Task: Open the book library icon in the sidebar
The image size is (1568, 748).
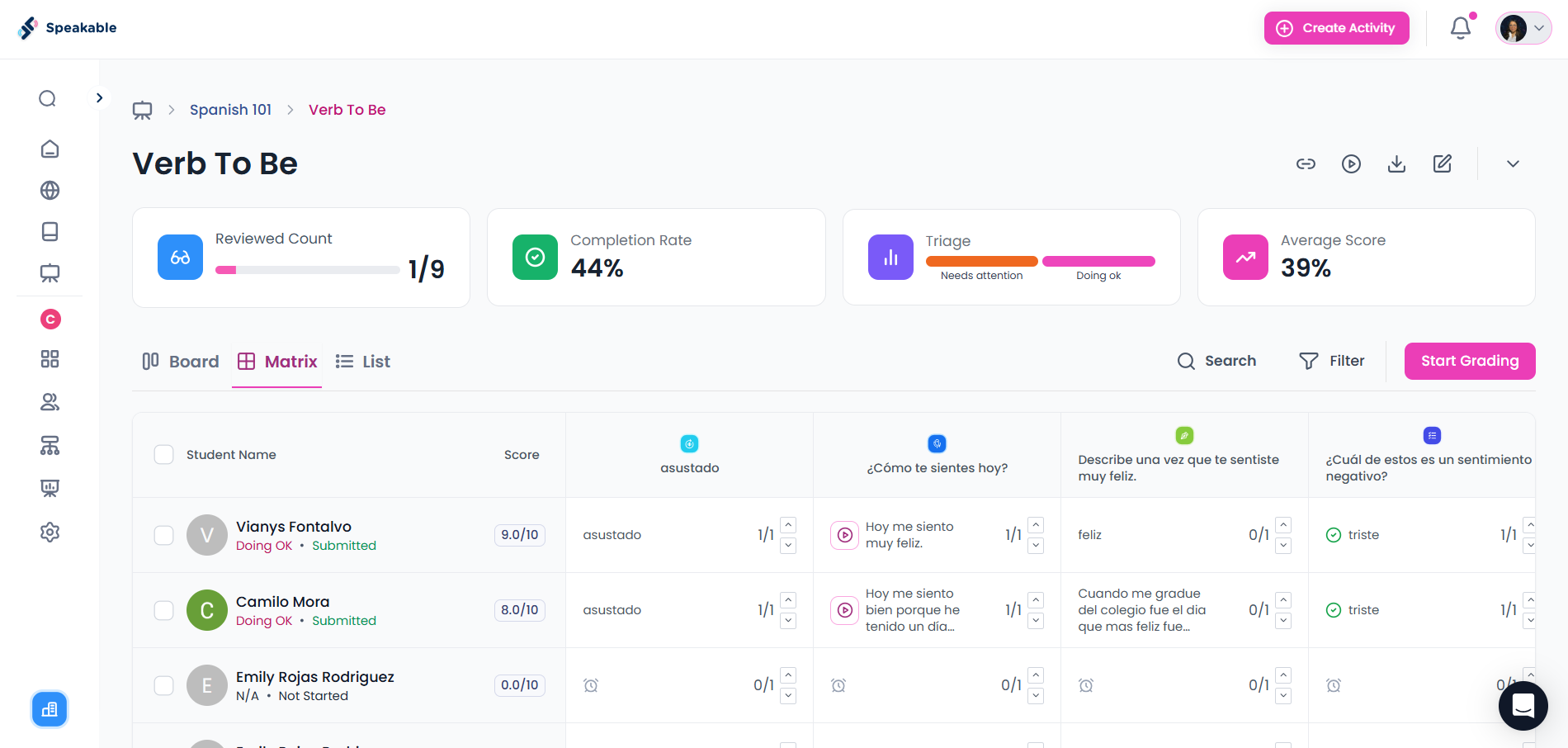Action: click(50, 231)
